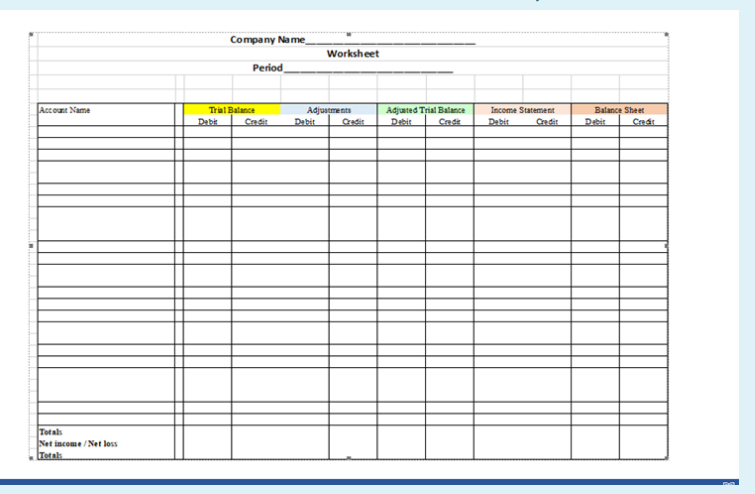This screenshot has width=755, height=494.
Task: Click the top-left selection handle of the worksheet object
Action: pos(31,34)
